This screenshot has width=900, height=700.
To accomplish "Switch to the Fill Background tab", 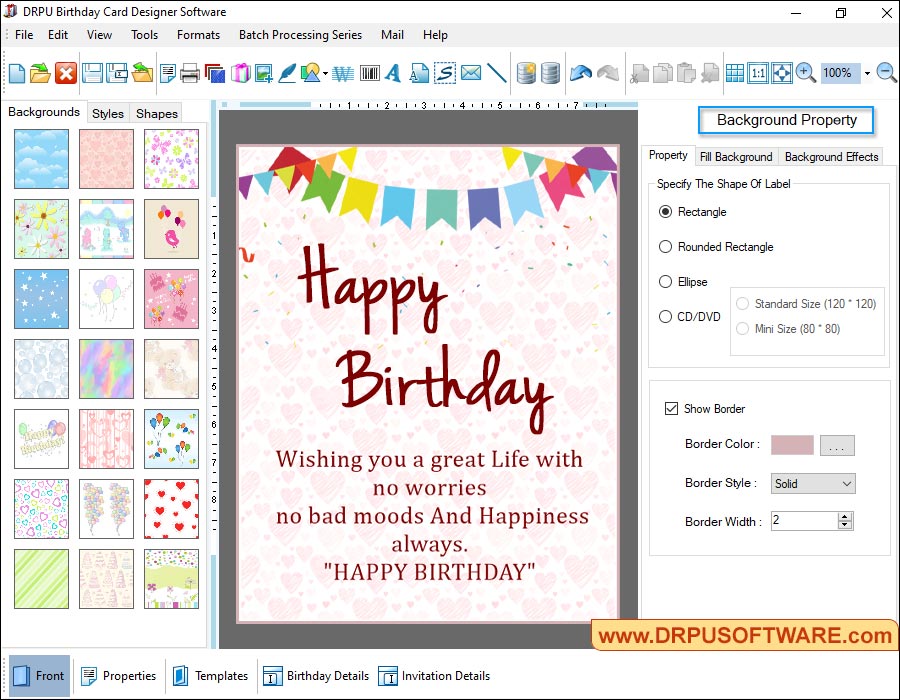I will click(x=736, y=156).
